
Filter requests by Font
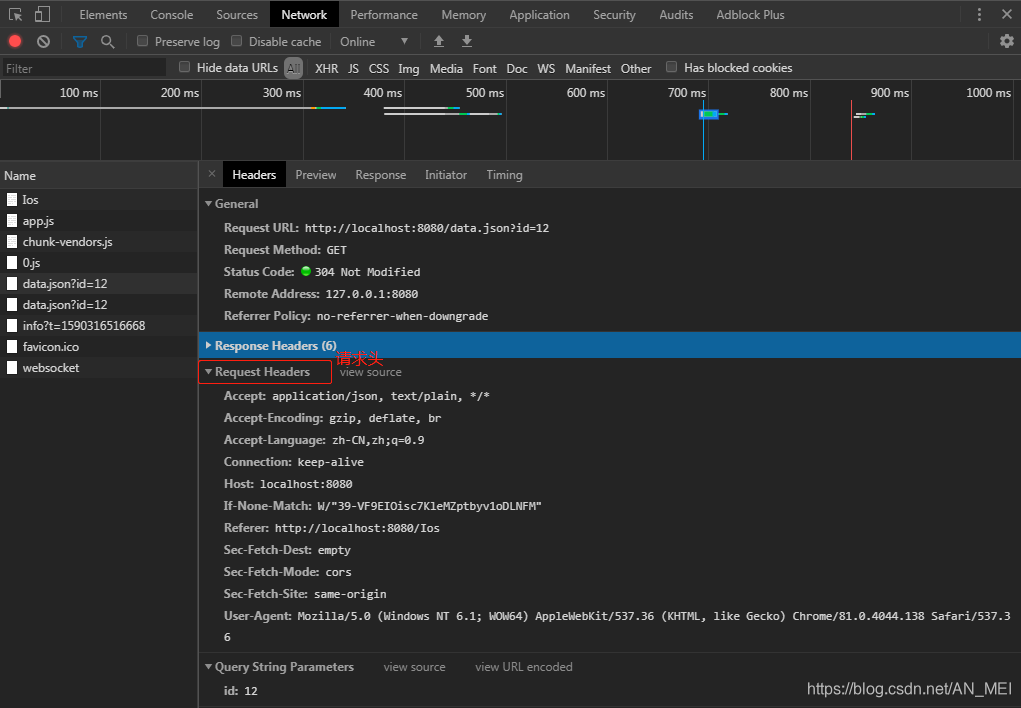tap(484, 68)
